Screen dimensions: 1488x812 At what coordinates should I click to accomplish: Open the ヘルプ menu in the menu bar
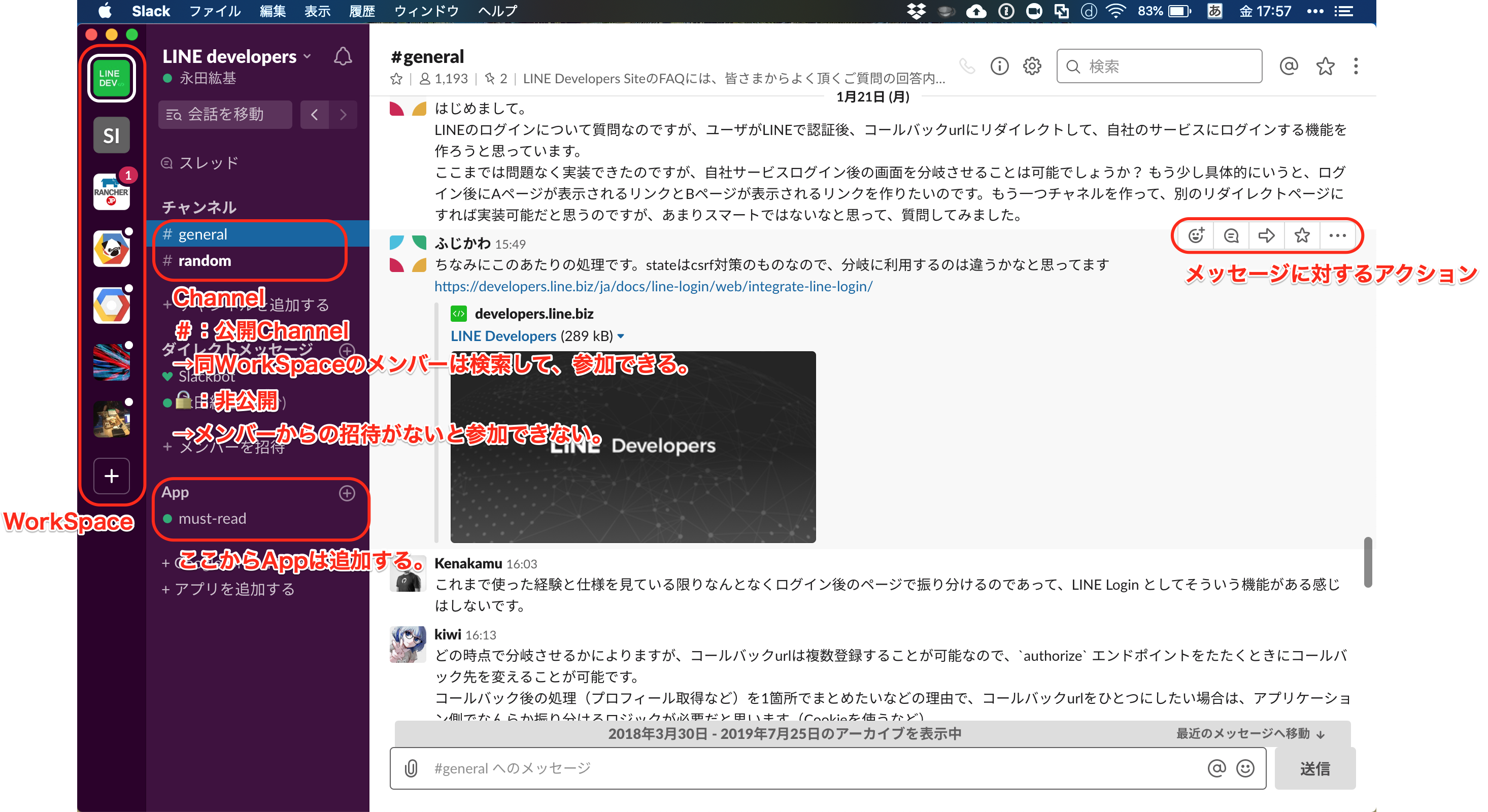click(496, 10)
